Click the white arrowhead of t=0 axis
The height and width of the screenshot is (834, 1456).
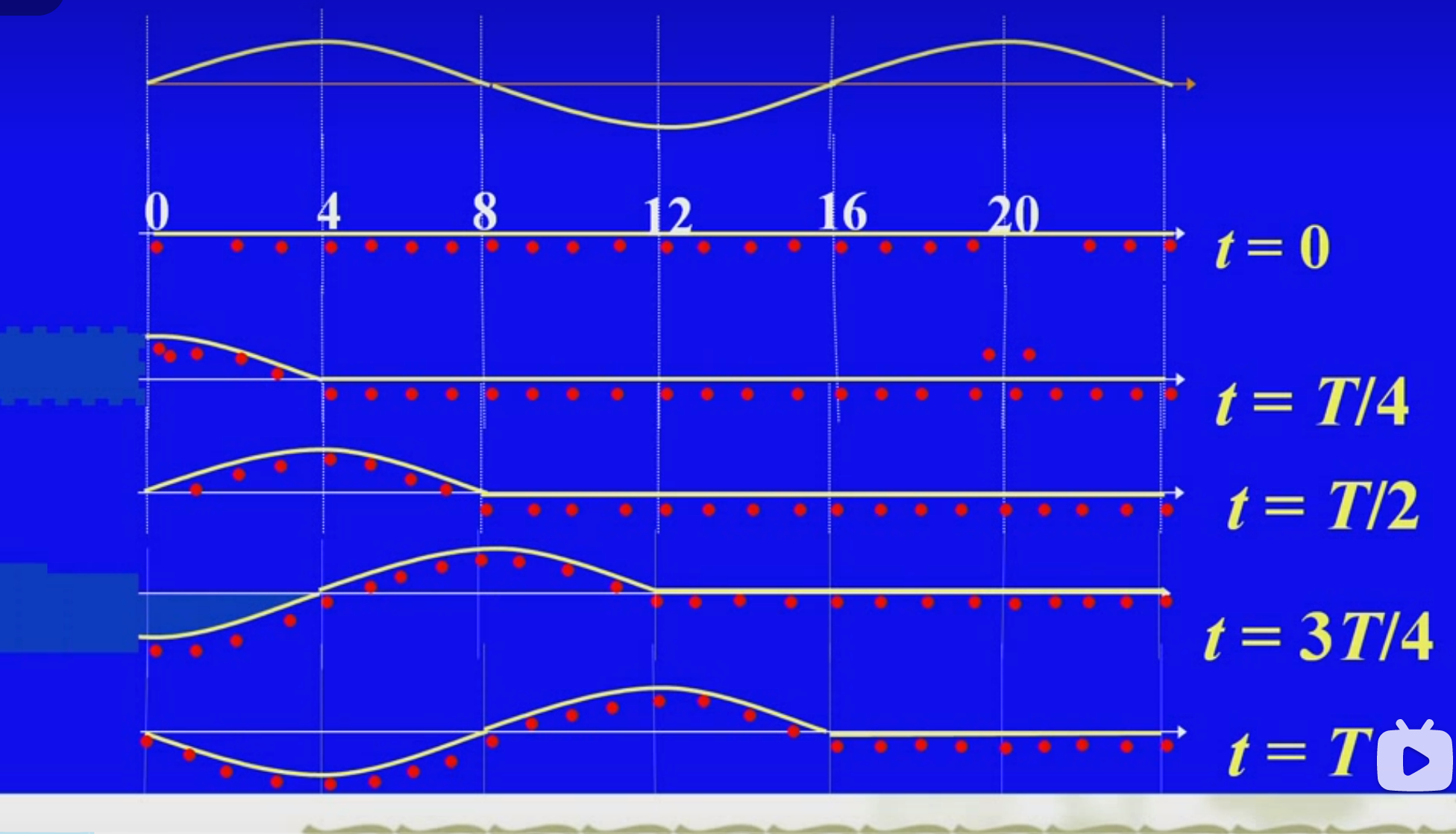click(1179, 233)
